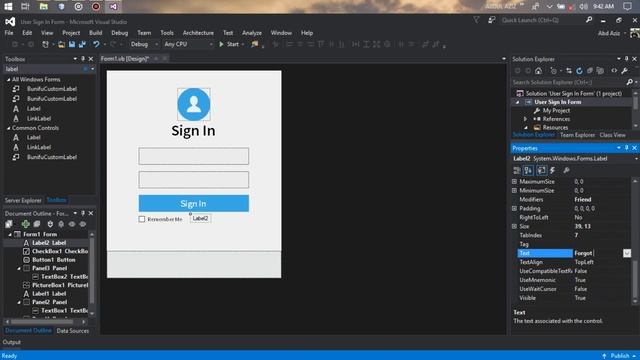Image resolution: width=640 pixels, height=360 pixels.
Task: Click the Solution Explorer Refresh icon
Action: [579, 71]
